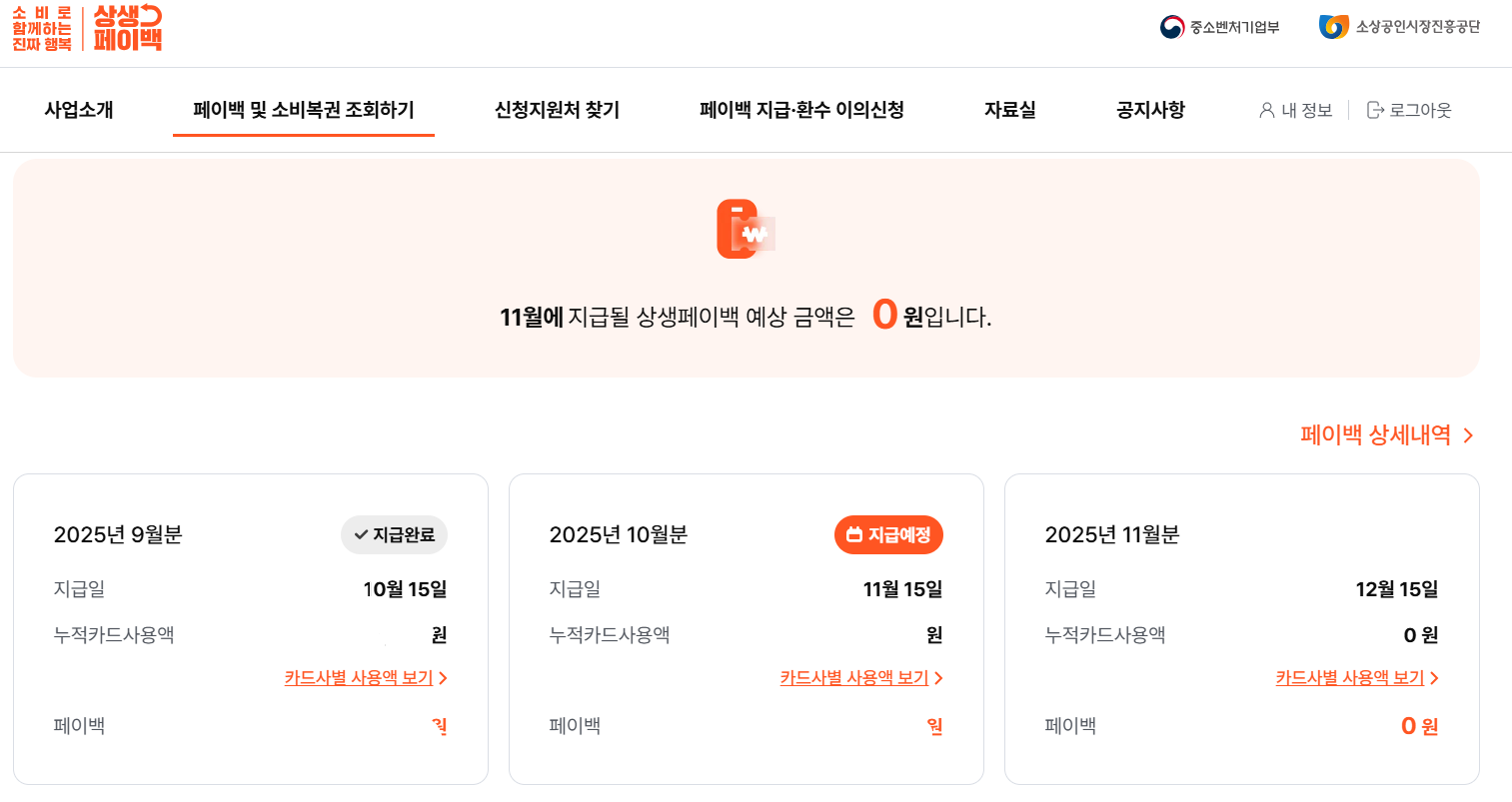Select 페이백 및 소비복권 조회하기 tab
The image size is (1512, 802).
[x=304, y=110]
